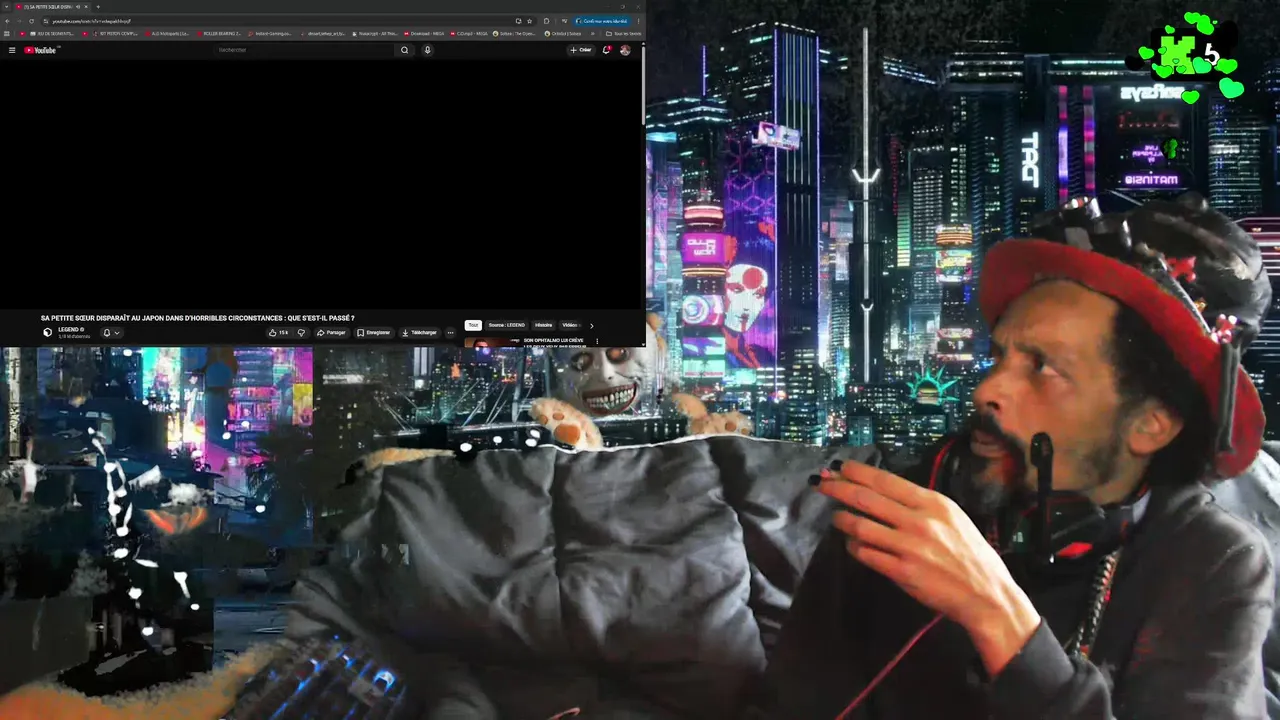The width and height of the screenshot is (1280, 720).
Task: Click the black video player area
Action: click(321, 185)
